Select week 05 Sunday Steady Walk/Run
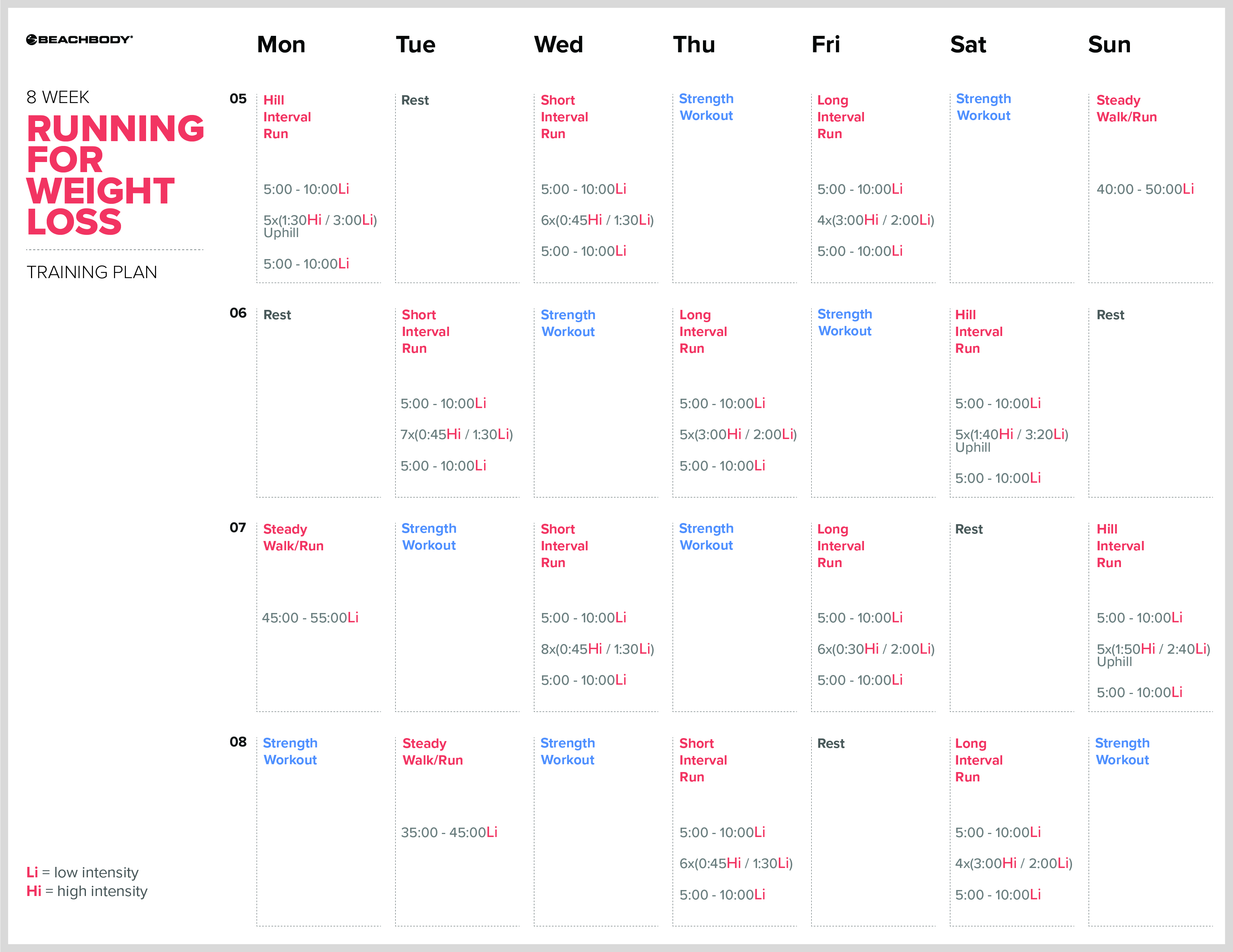This screenshot has width=1233, height=952. pyautogui.click(x=1126, y=108)
